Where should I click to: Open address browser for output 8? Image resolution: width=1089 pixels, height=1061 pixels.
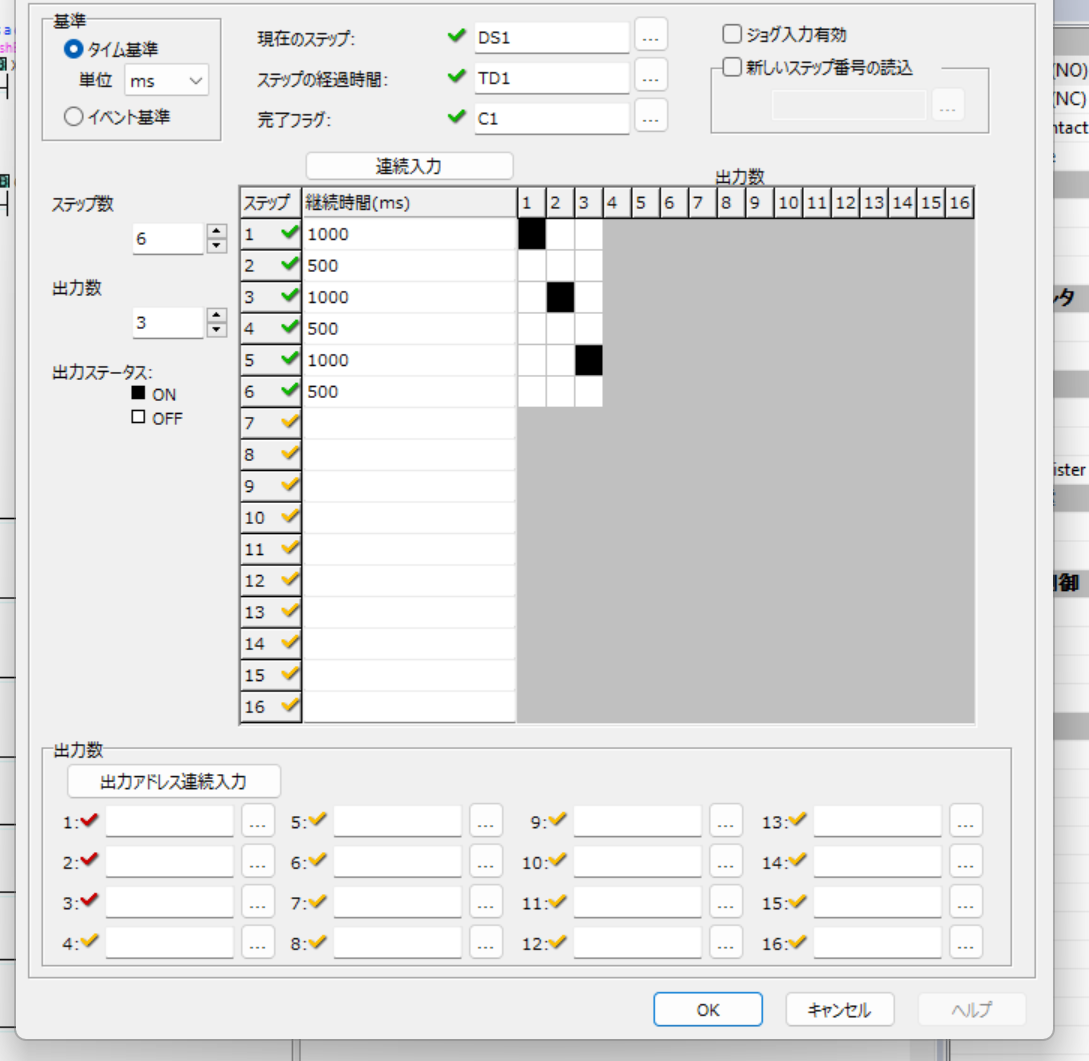(x=485, y=942)
